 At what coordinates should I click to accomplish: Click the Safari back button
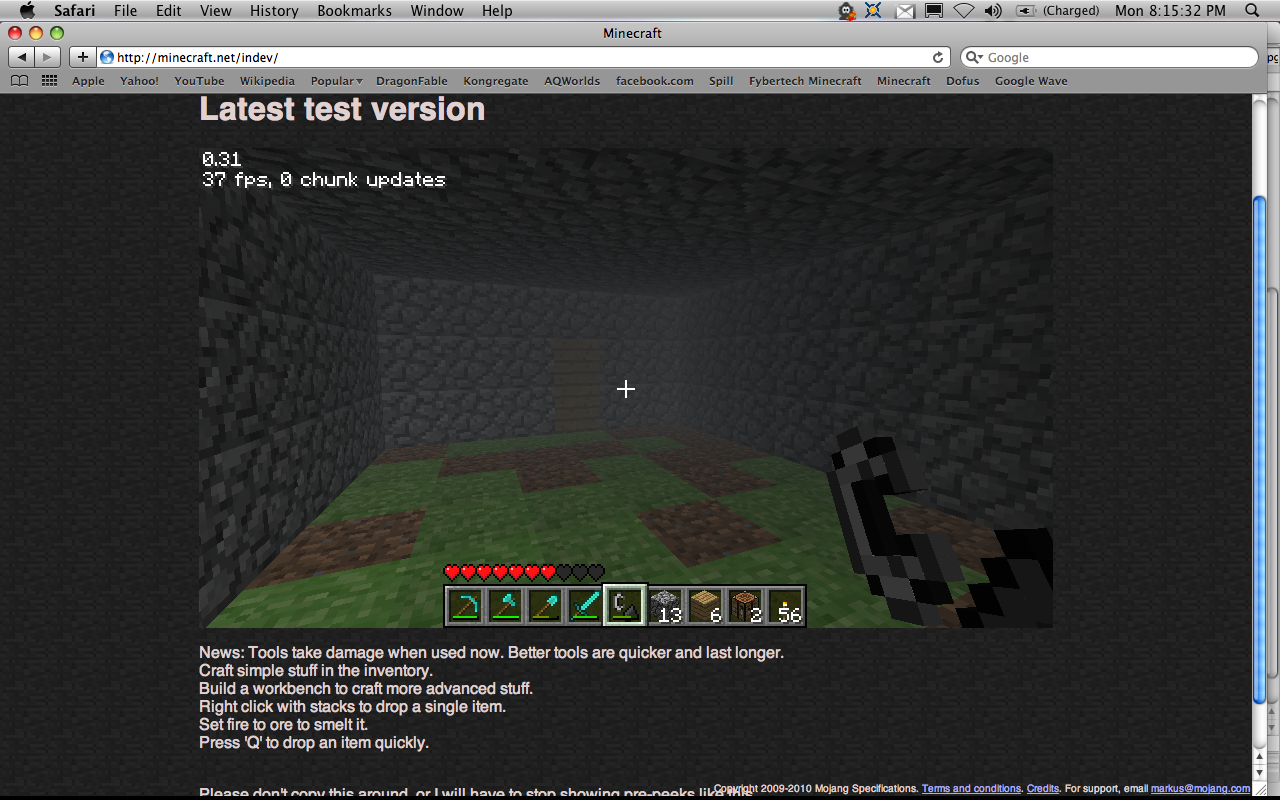[23, 57]
